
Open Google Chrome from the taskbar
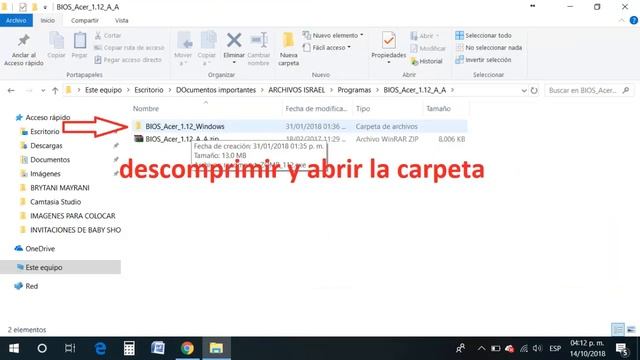pyautogui.click(x=187, y=348)
